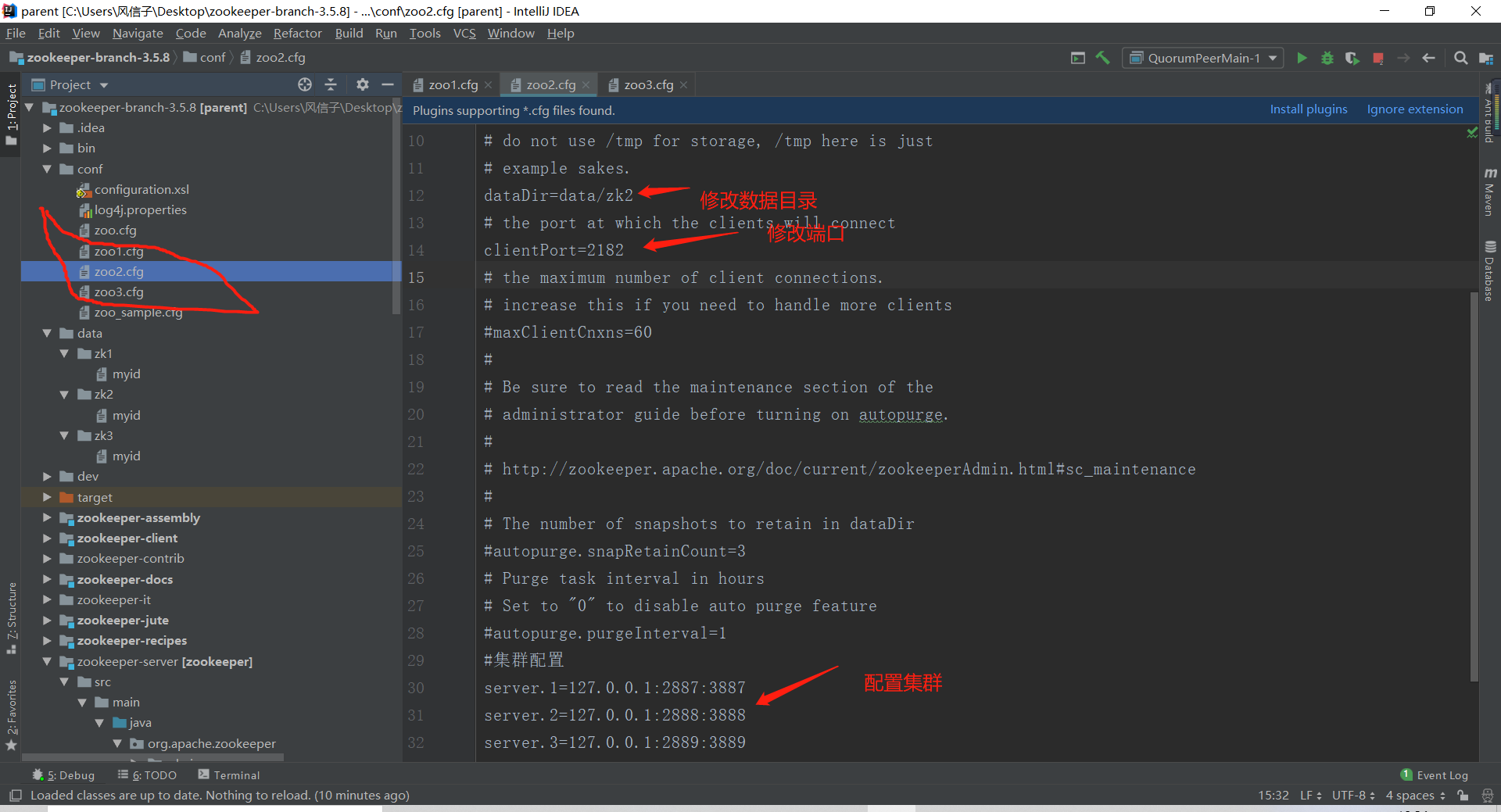Build project with the hammer icon
The width and height of the screenshot is (1501, 812).
[1103, 58]
